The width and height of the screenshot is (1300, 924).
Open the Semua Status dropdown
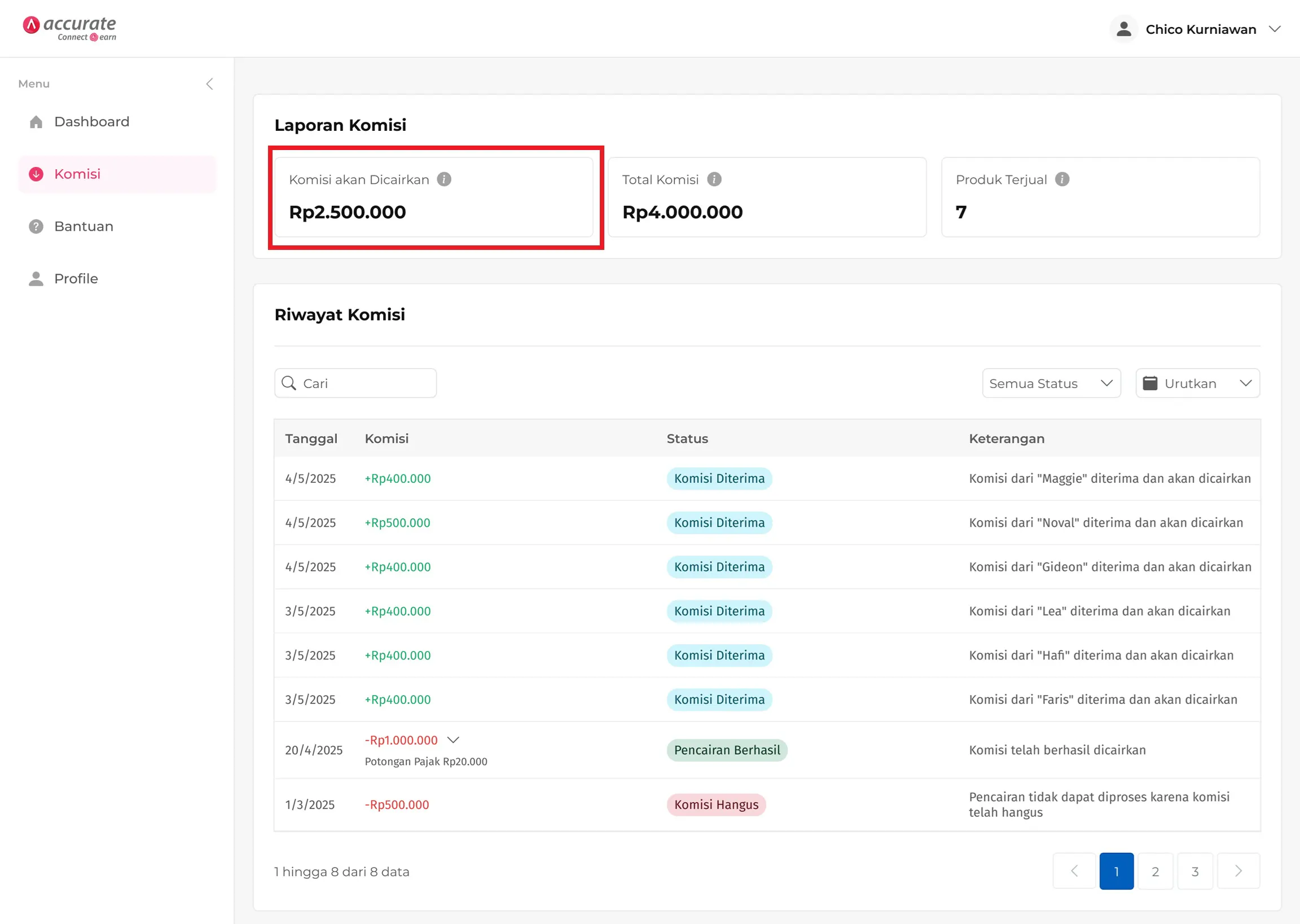click(1051, 383)
